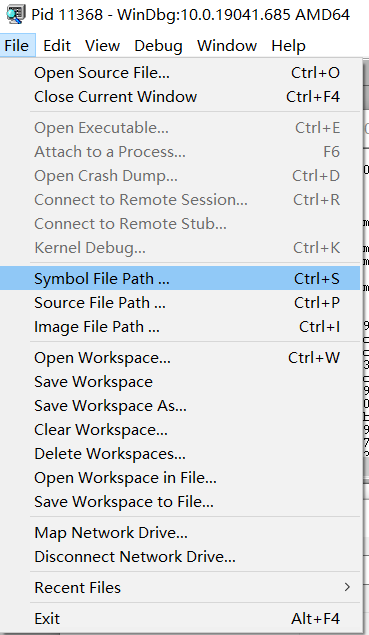The width and height of the screenshot is (369, 635).
Task: Open the Edit menu
Action: click(57, 45)
